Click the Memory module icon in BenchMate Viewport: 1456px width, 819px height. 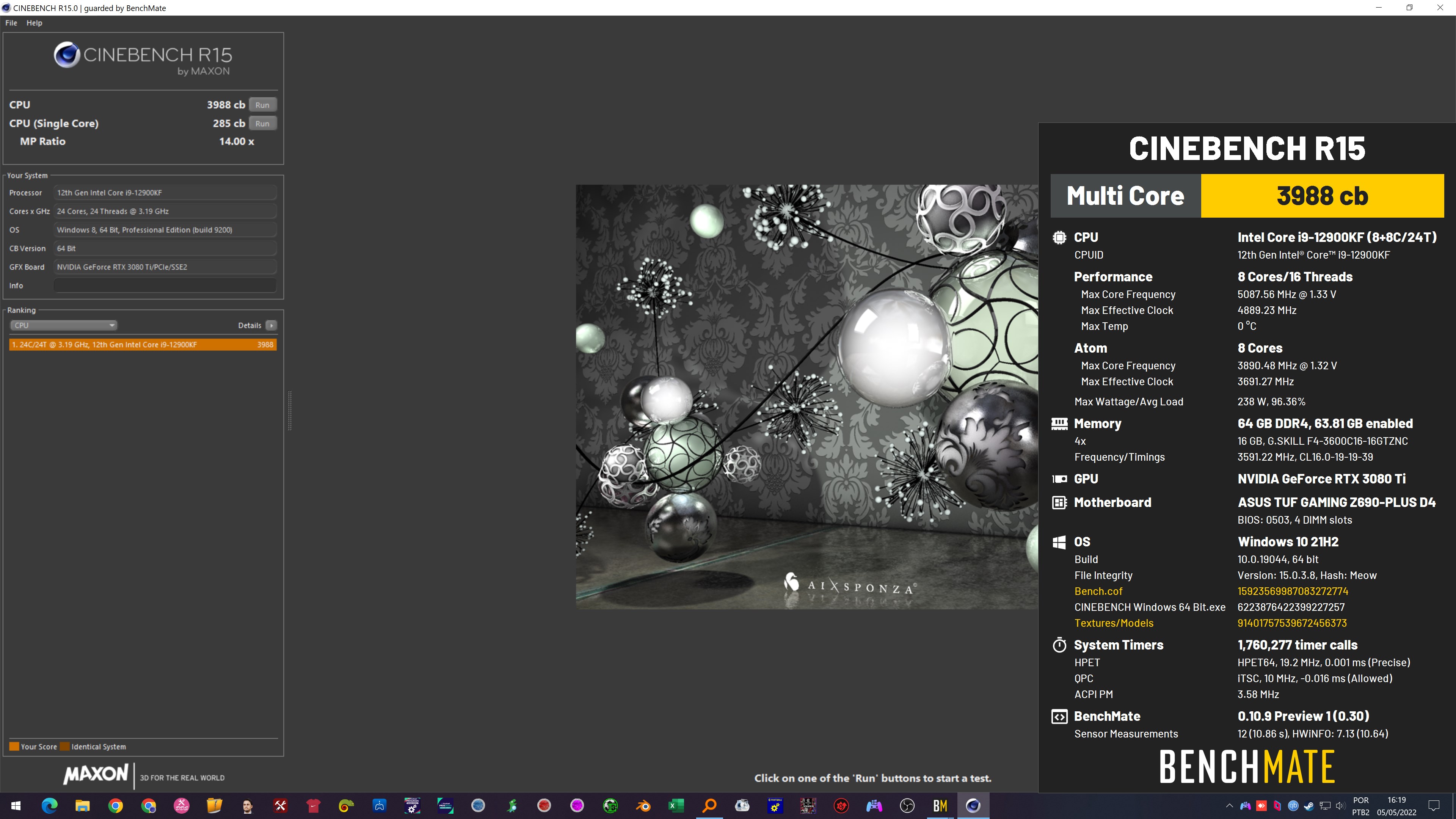[1059, 424]
